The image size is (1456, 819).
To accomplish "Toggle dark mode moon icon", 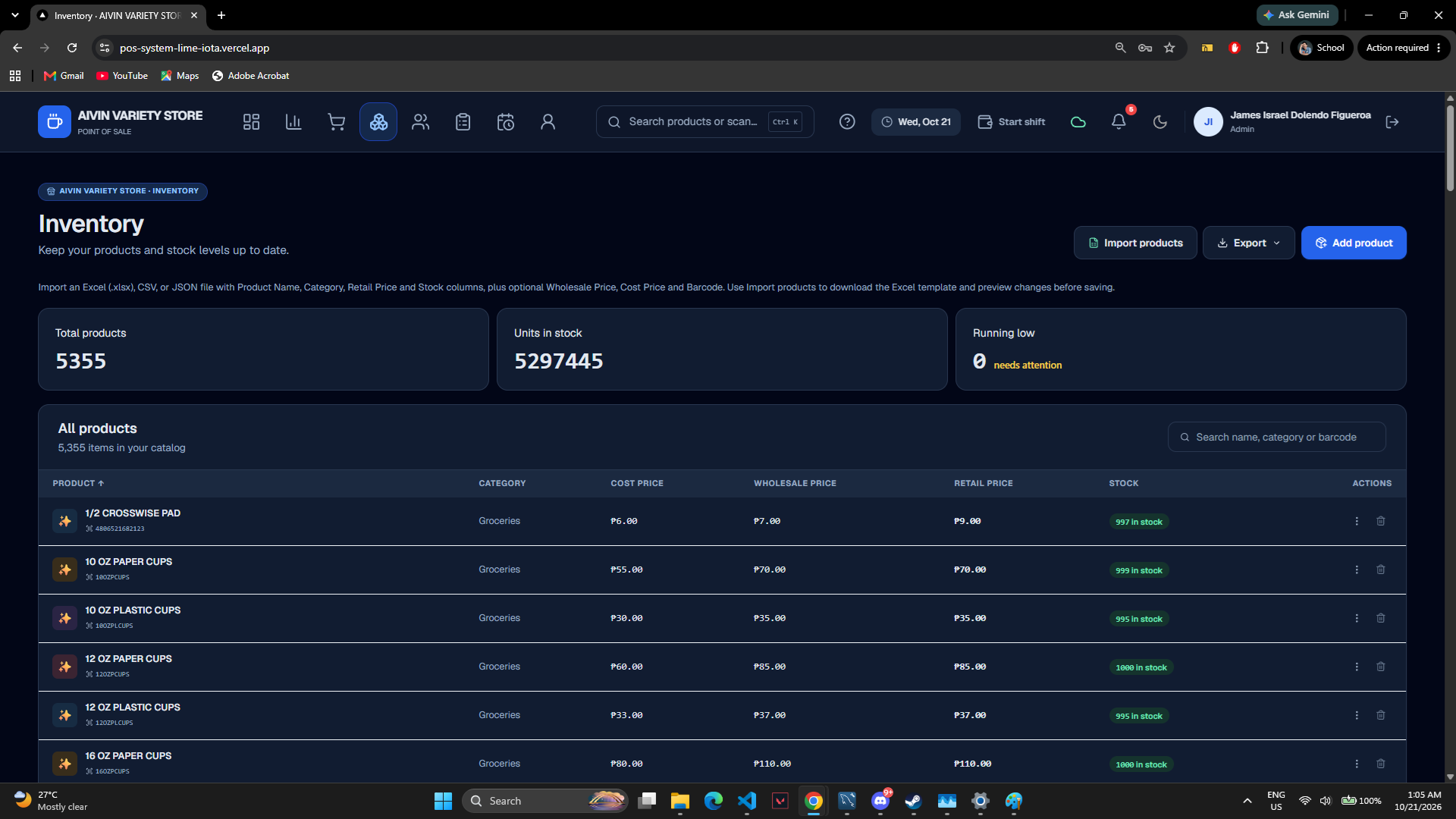I will (1160, 122).
